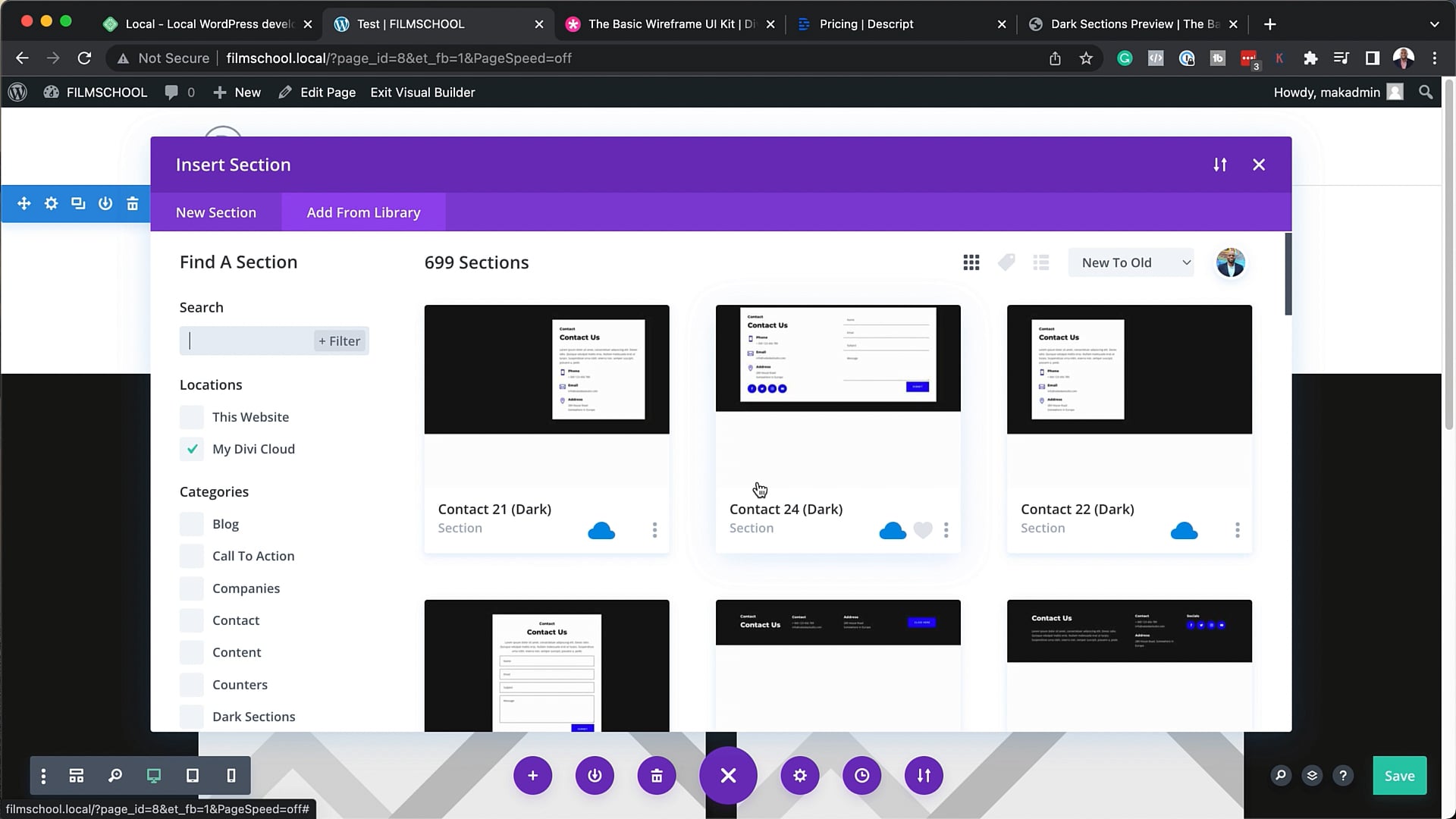Click Edit Page in admin bar

click(x=317, y=93)
